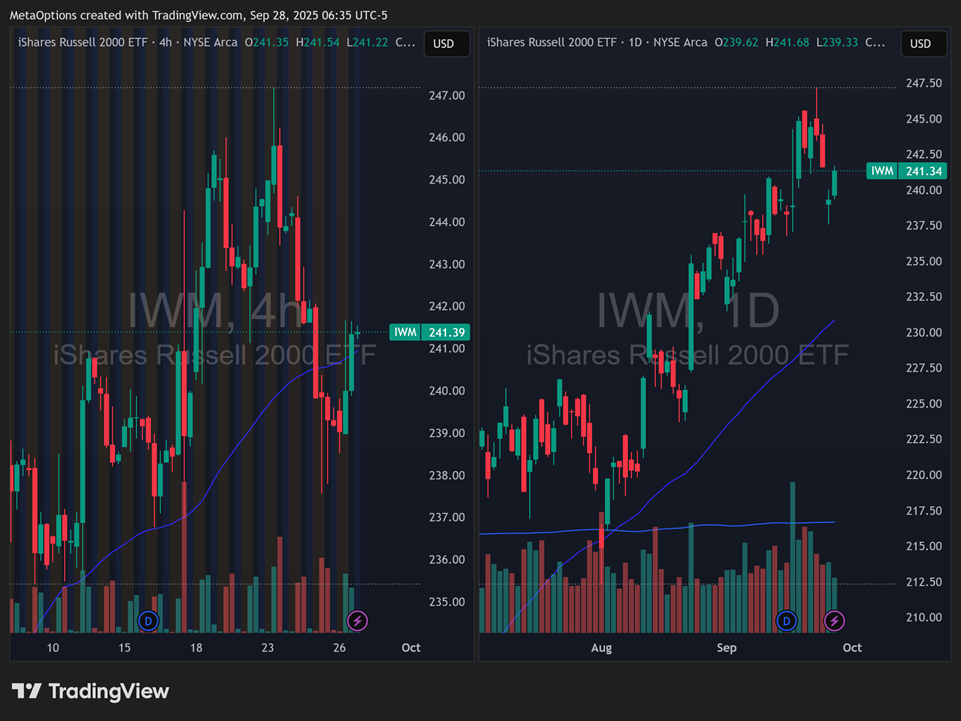Click date label 26 on 4h time axis
The image size is (961, 721).
(x=339, y=648)
